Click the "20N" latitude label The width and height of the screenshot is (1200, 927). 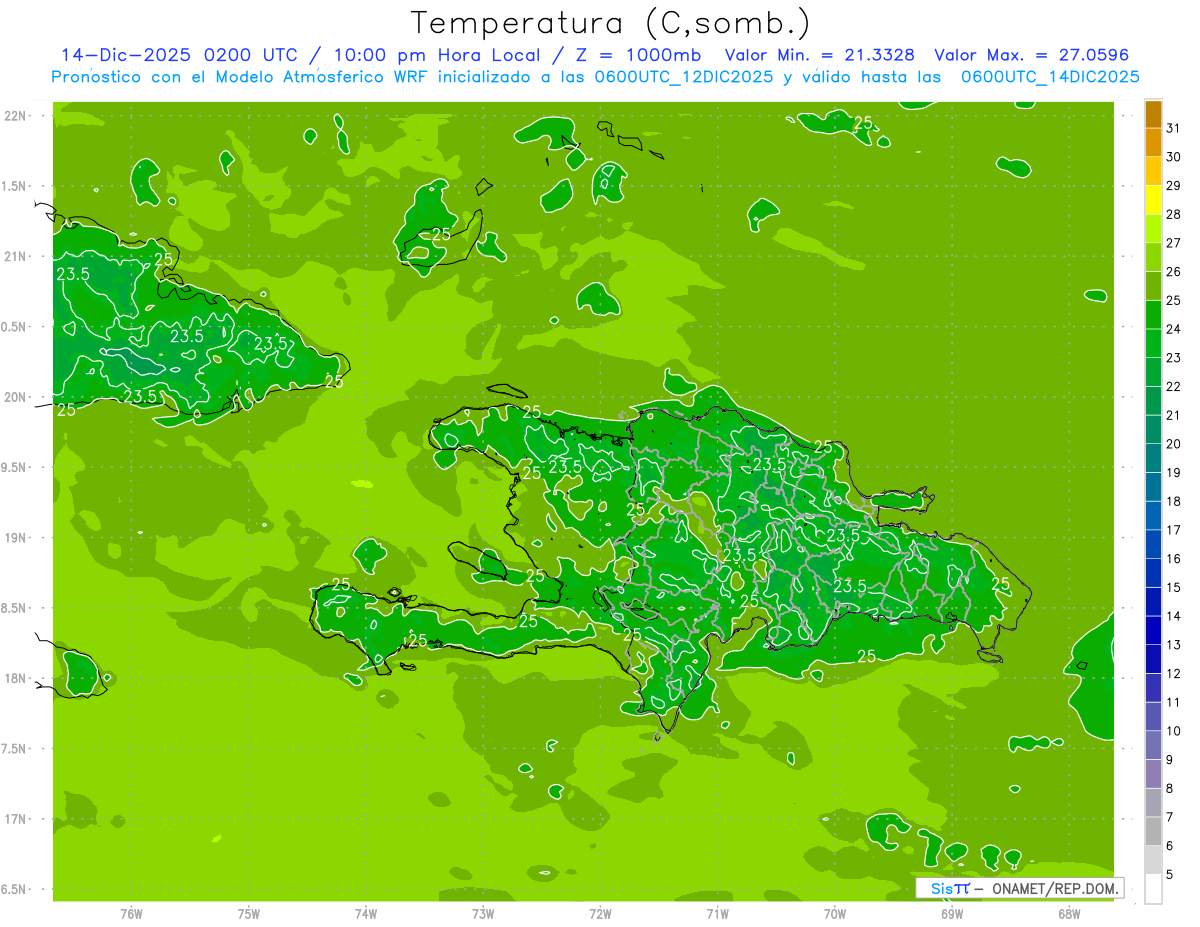pos(16,397)
